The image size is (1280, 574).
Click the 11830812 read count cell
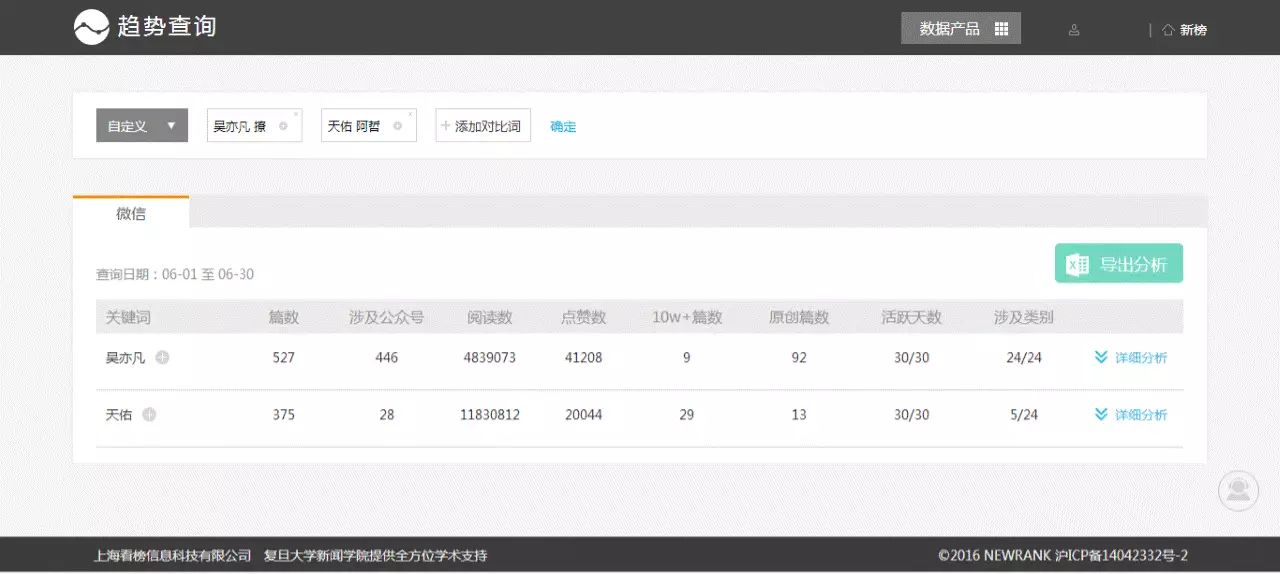[x=490, y=414]
